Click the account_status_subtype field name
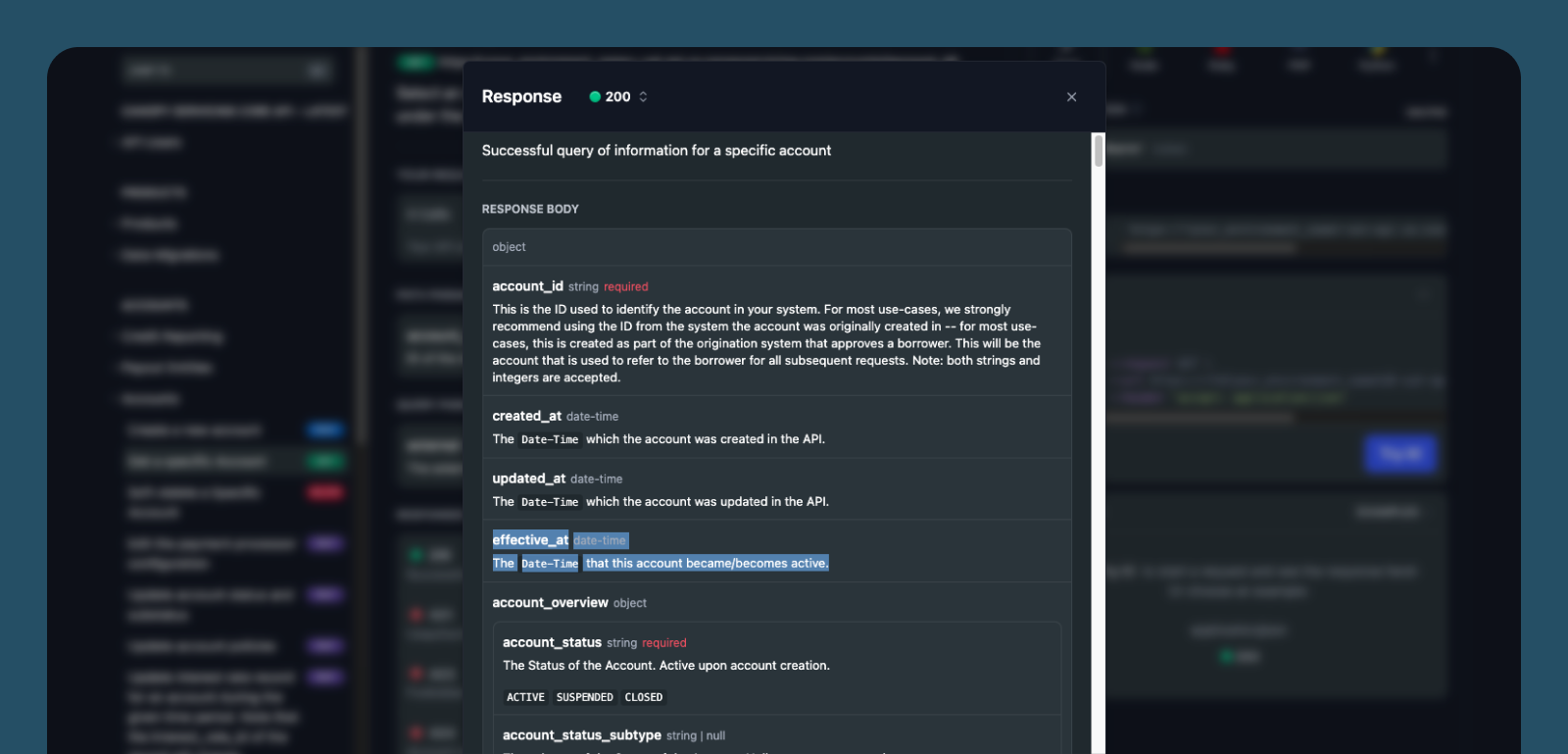The image size is (1568, 754). (x=582, y=735)
